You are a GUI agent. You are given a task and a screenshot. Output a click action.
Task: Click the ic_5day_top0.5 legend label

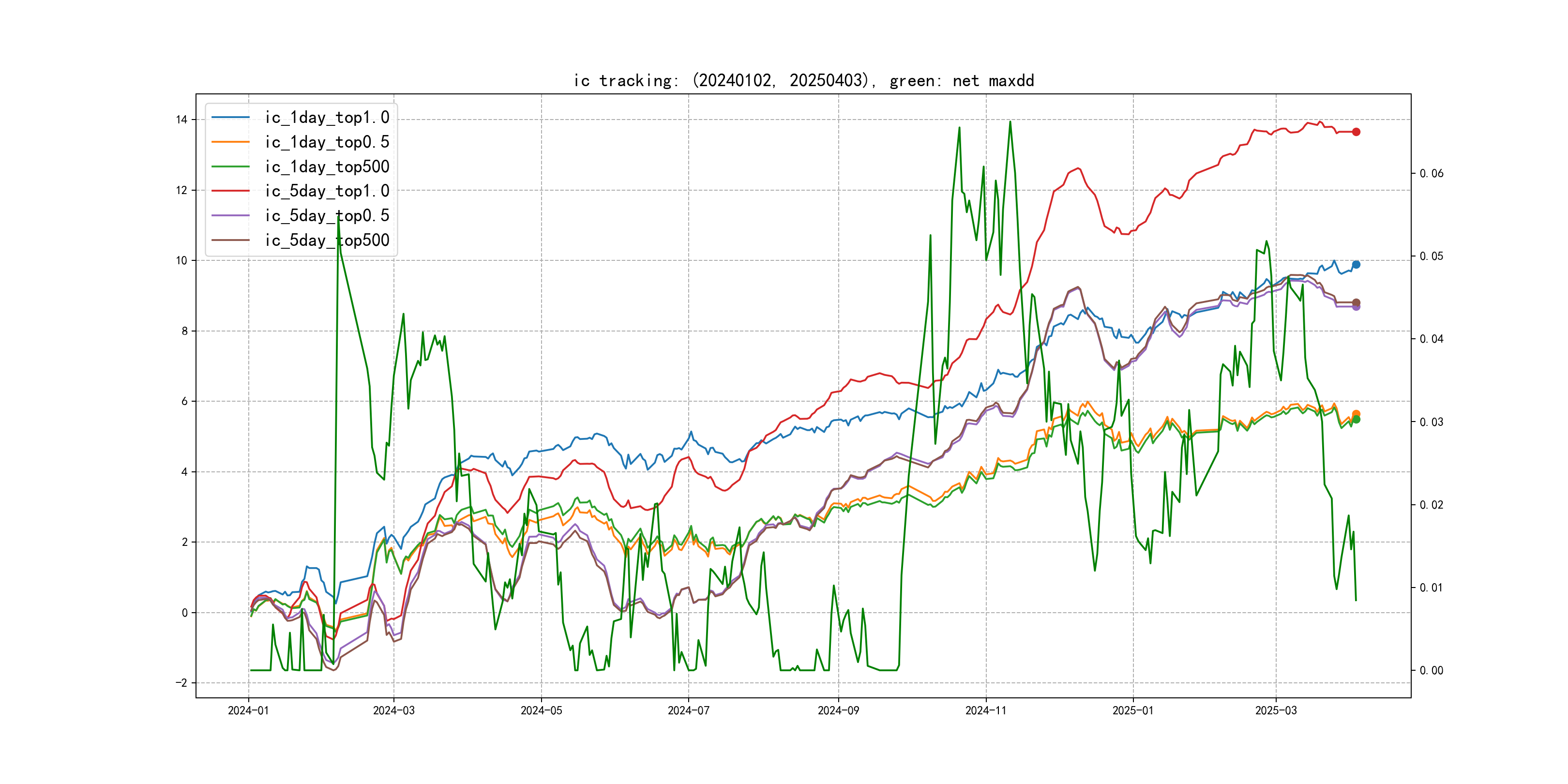pos(327,215)
